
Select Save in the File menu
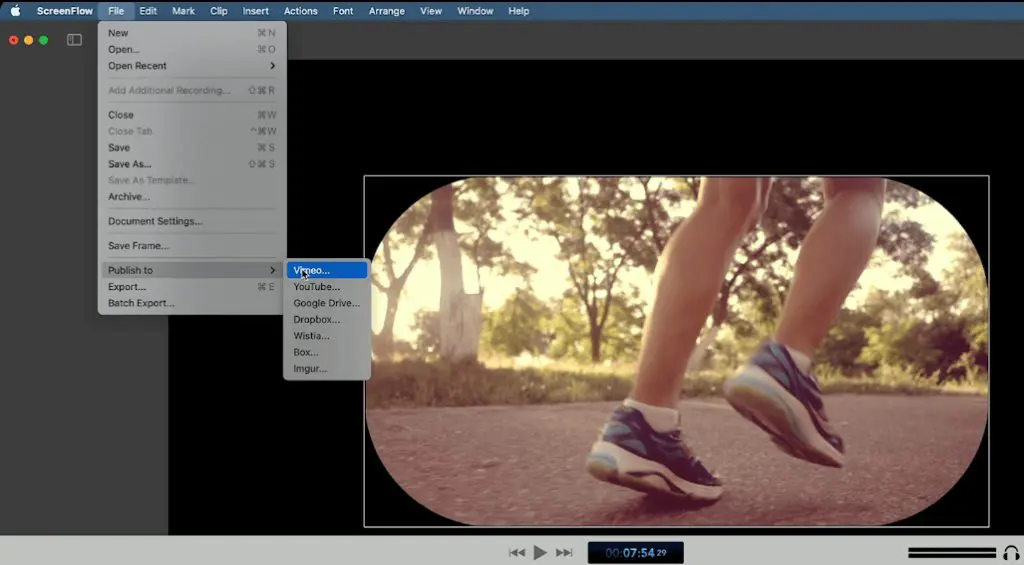click(x=192, y=148)
